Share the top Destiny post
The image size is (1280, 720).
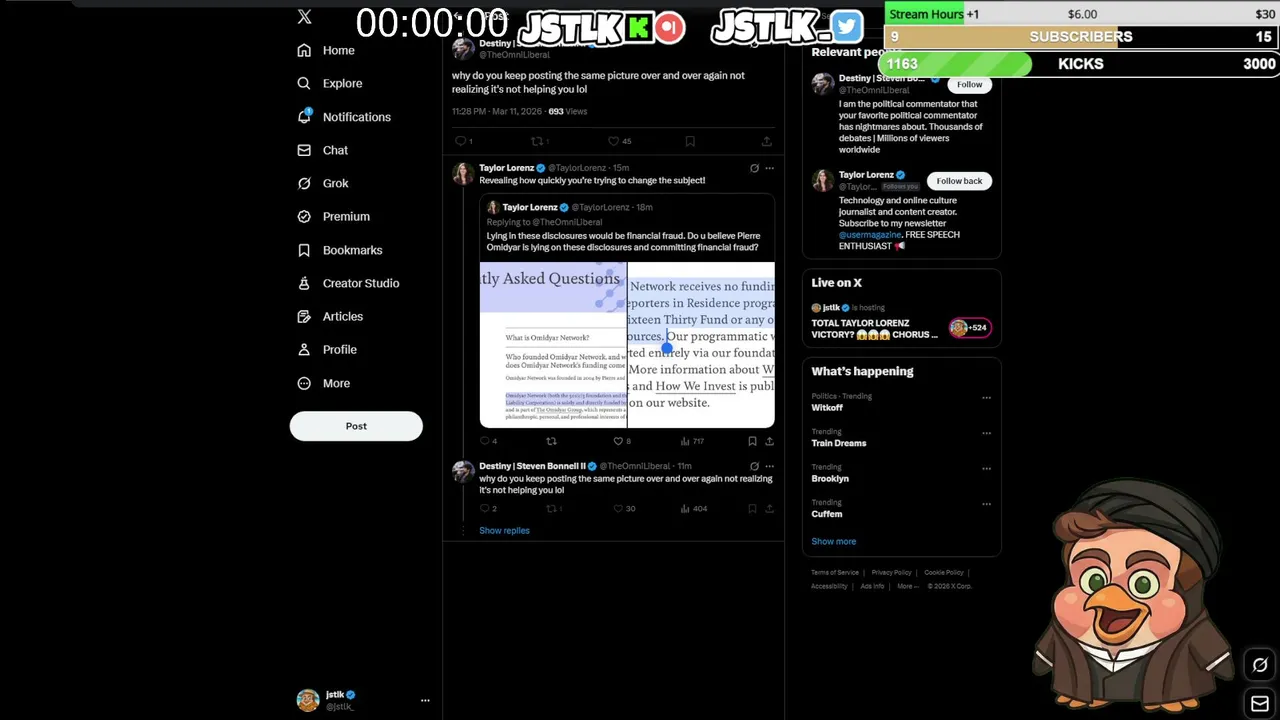coord(766,141)
